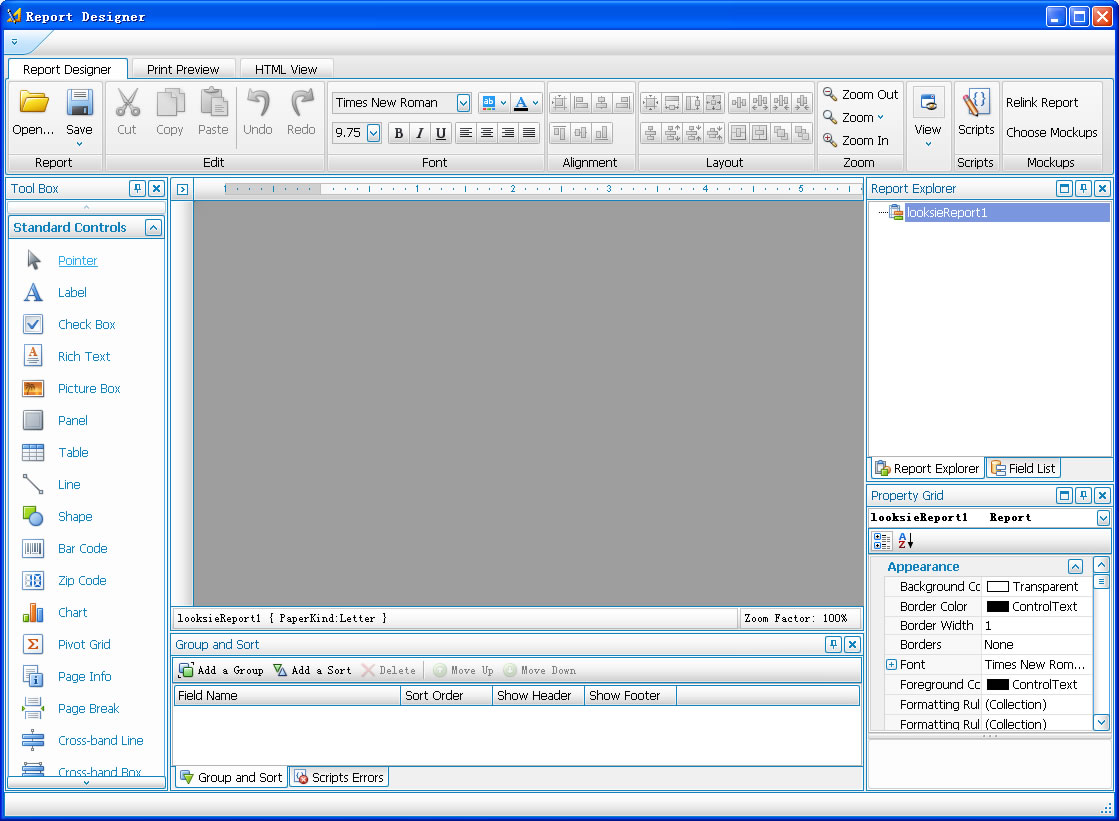Switch to the Print Preview tab
This screenshot has width=1119, height=821.
point(183,69)
